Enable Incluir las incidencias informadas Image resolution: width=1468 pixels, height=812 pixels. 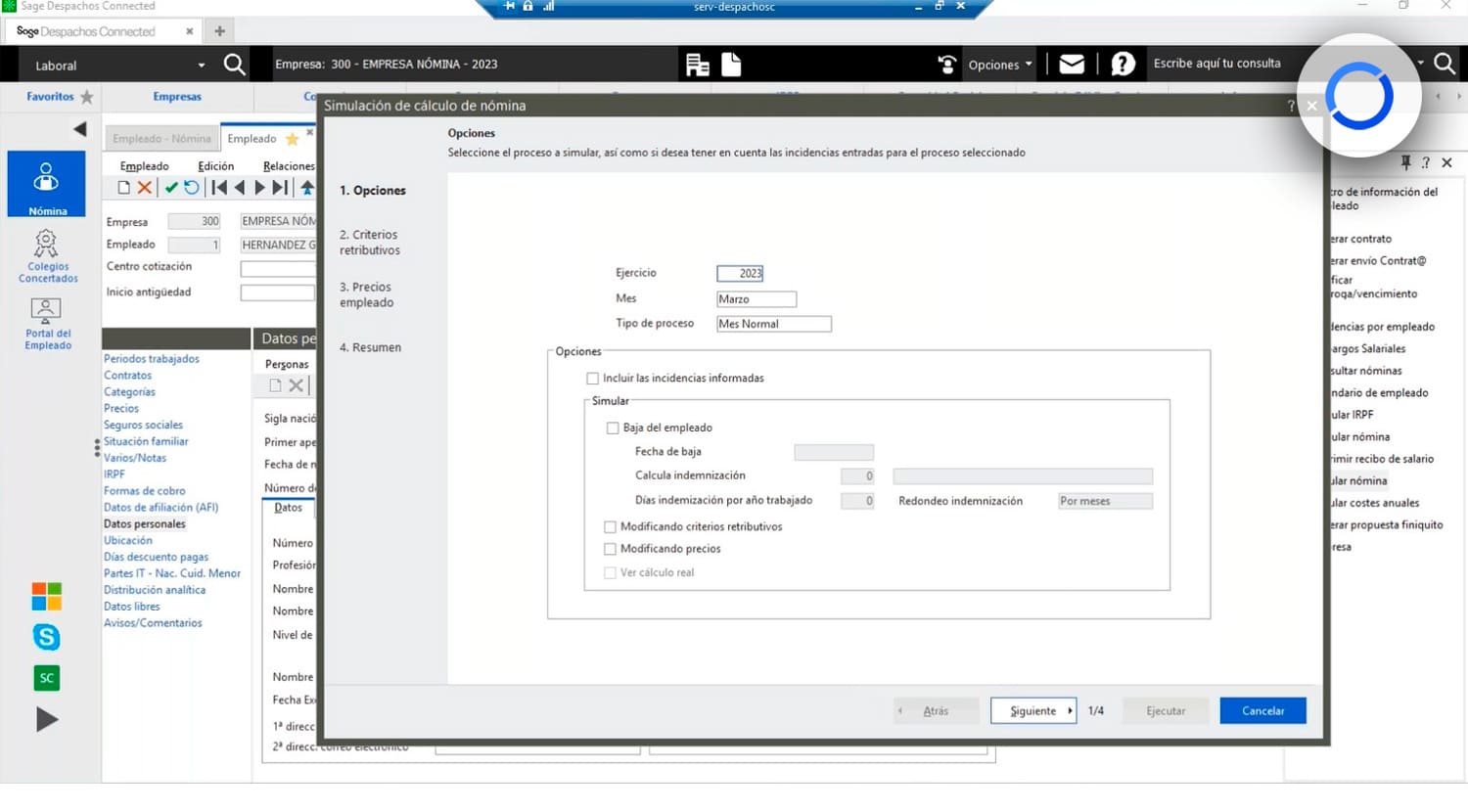coord(592,378)
